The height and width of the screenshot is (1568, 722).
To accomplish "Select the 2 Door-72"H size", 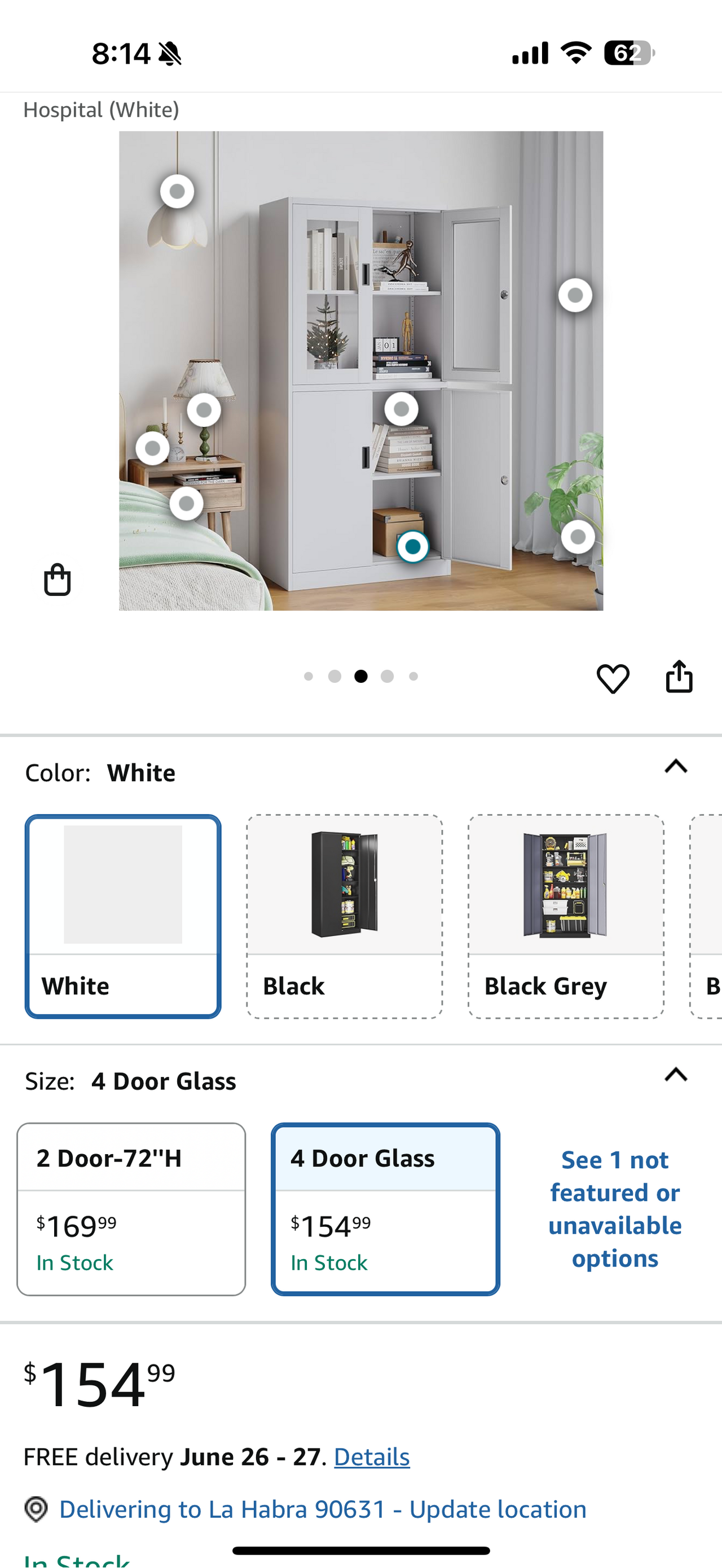I will 131,1209.
